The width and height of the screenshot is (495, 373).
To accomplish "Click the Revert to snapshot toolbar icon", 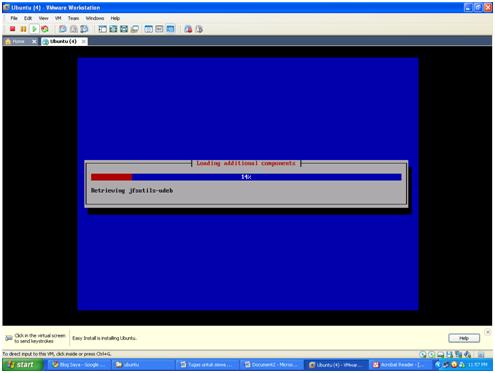I will 73,29.
